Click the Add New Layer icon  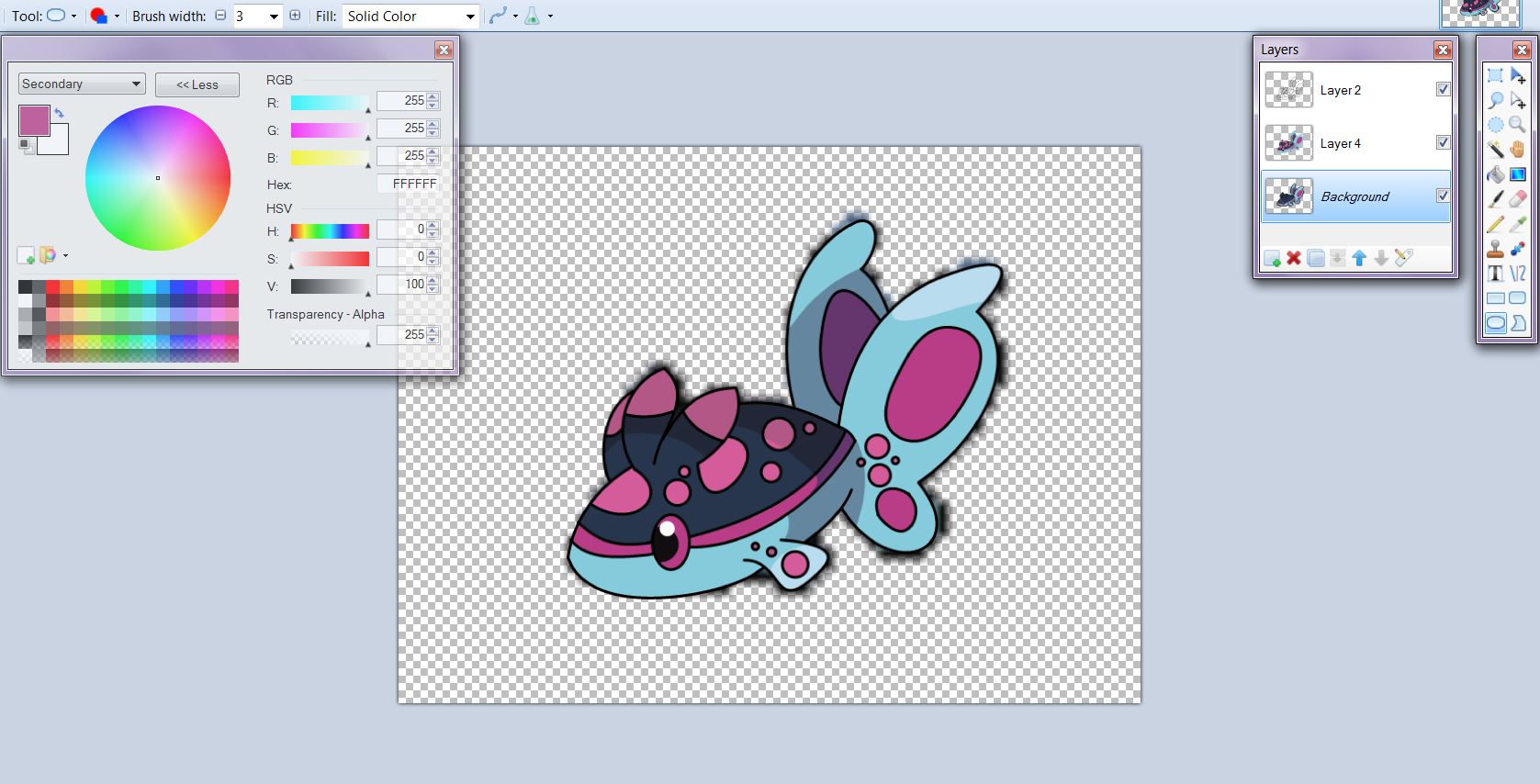pyautogui.click(x=1272, y=259)
